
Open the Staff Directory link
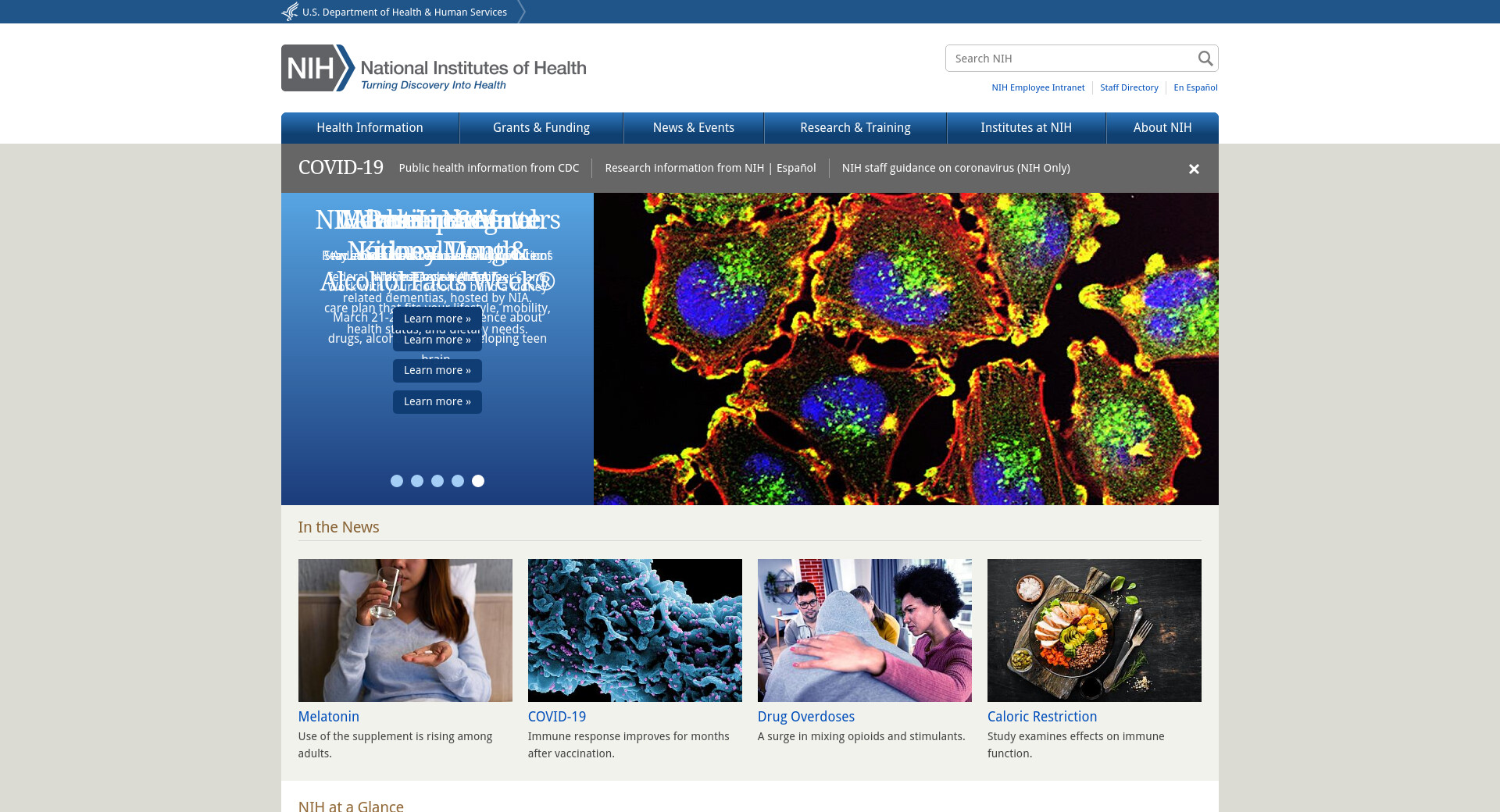[1129, 87]
